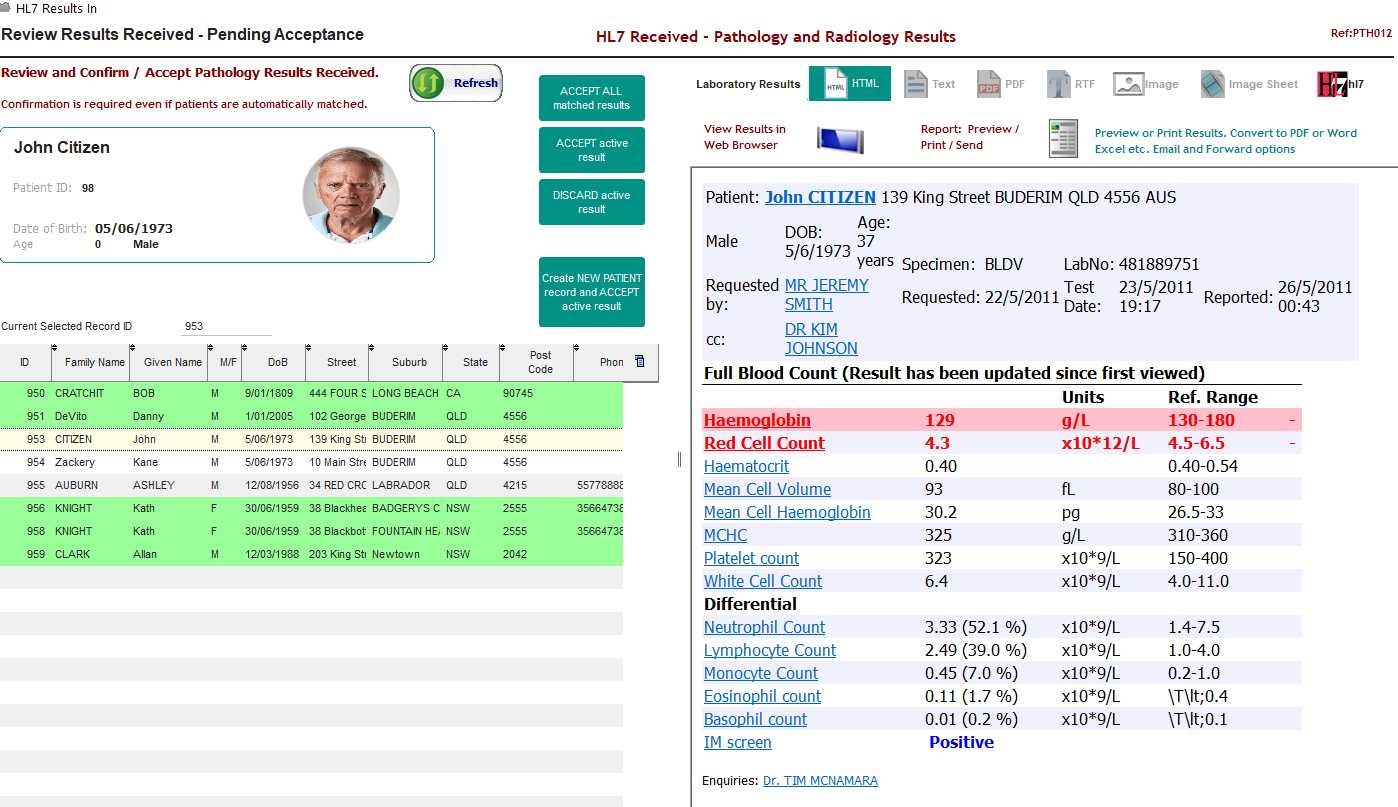
Task: Open the White Cell Count link
Action: pyautogui.click(x=763, y=581)
